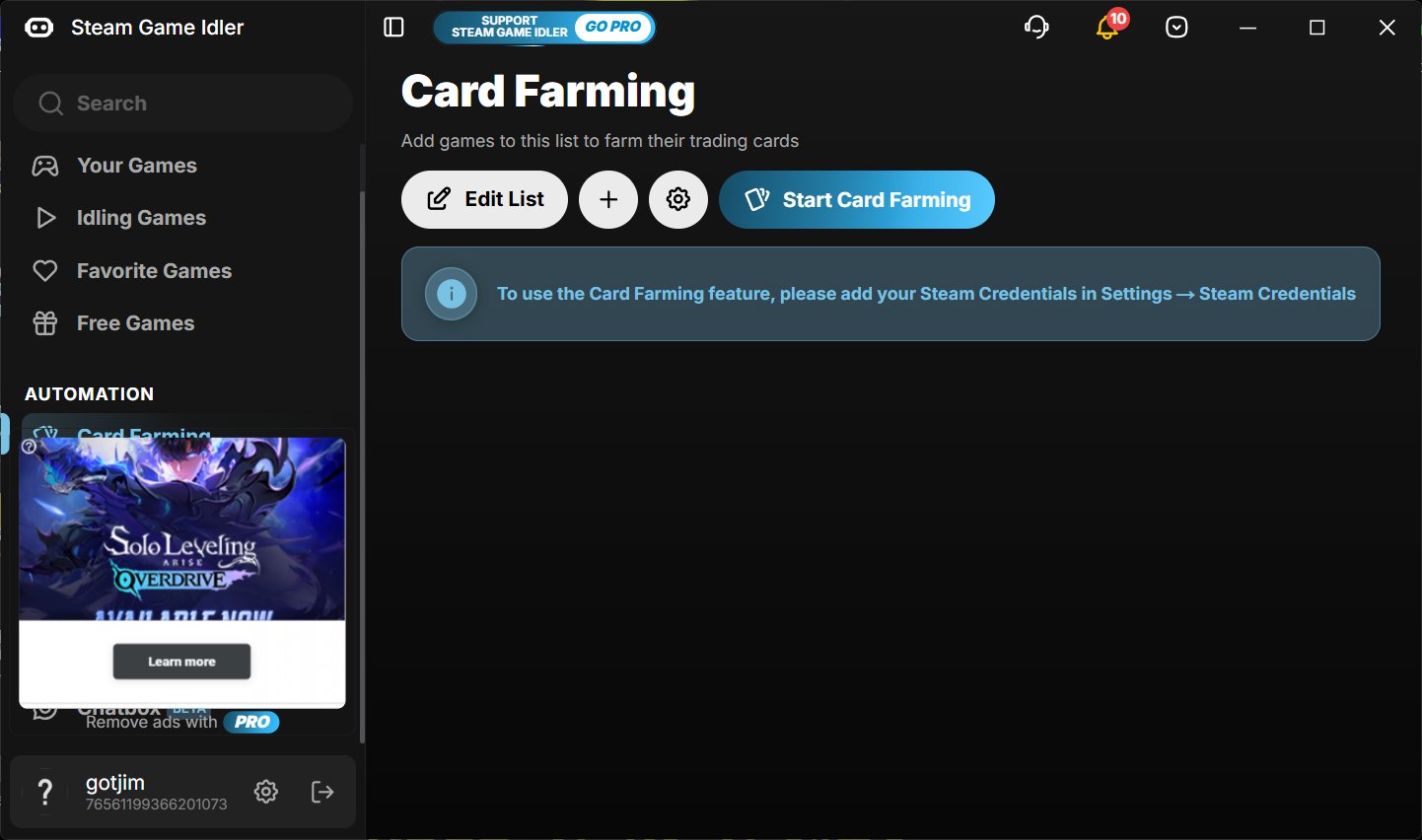The height and width of the screenshot is (840, 1422).
Task: Click the PRO remove ads badge
Action: 251,723
